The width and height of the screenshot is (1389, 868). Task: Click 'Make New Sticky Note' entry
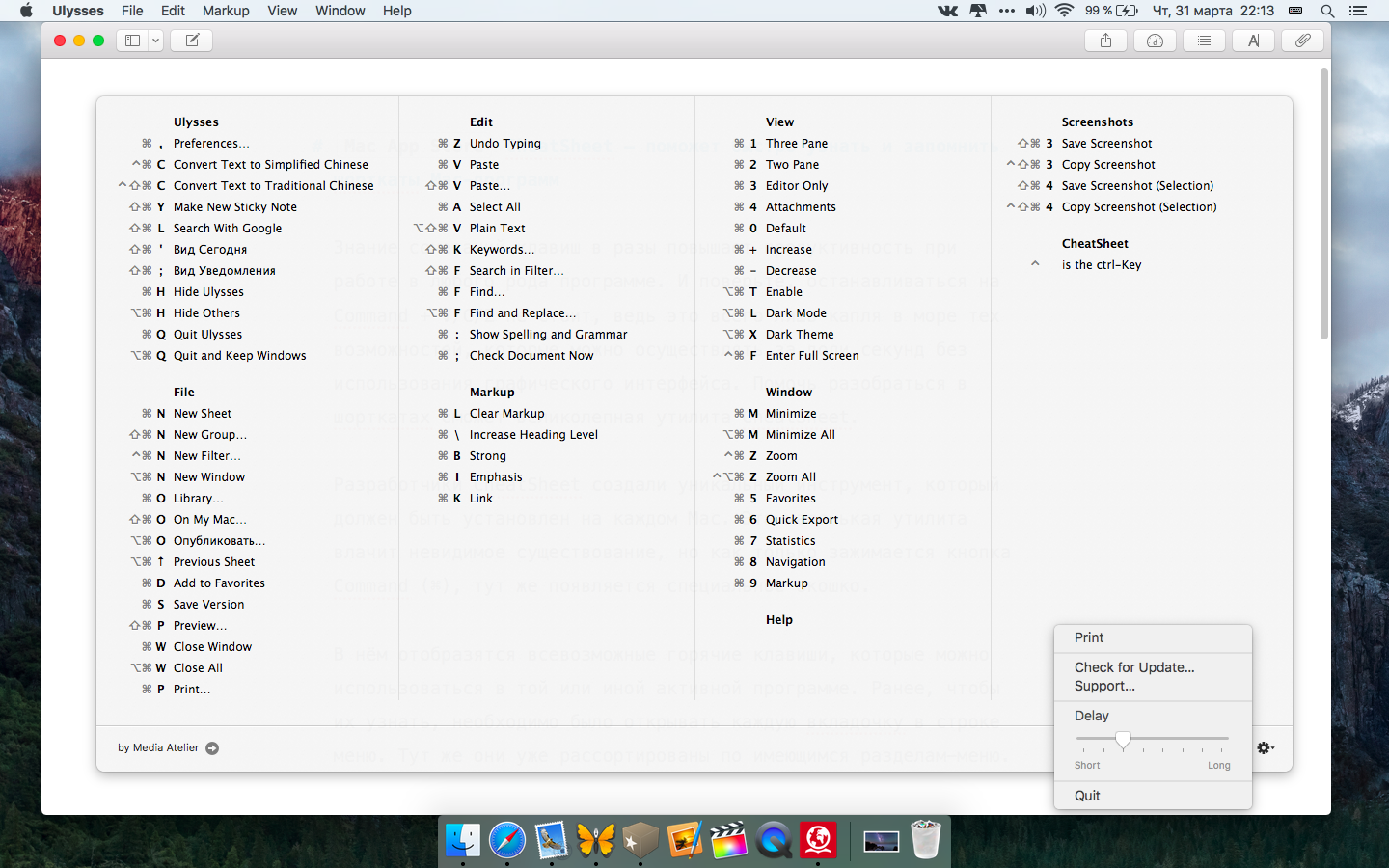pos(235,207)
